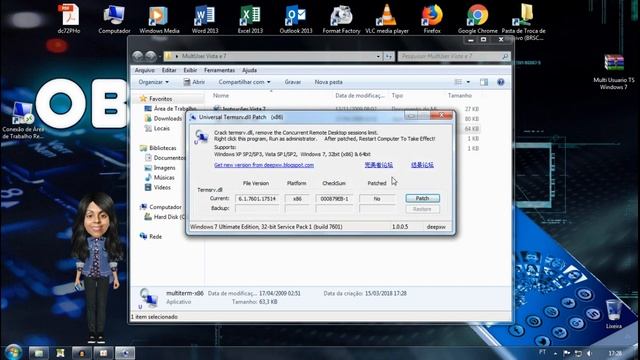Open the Computador desktop icon
Screen dimensions: 640x360
(114, 18)
